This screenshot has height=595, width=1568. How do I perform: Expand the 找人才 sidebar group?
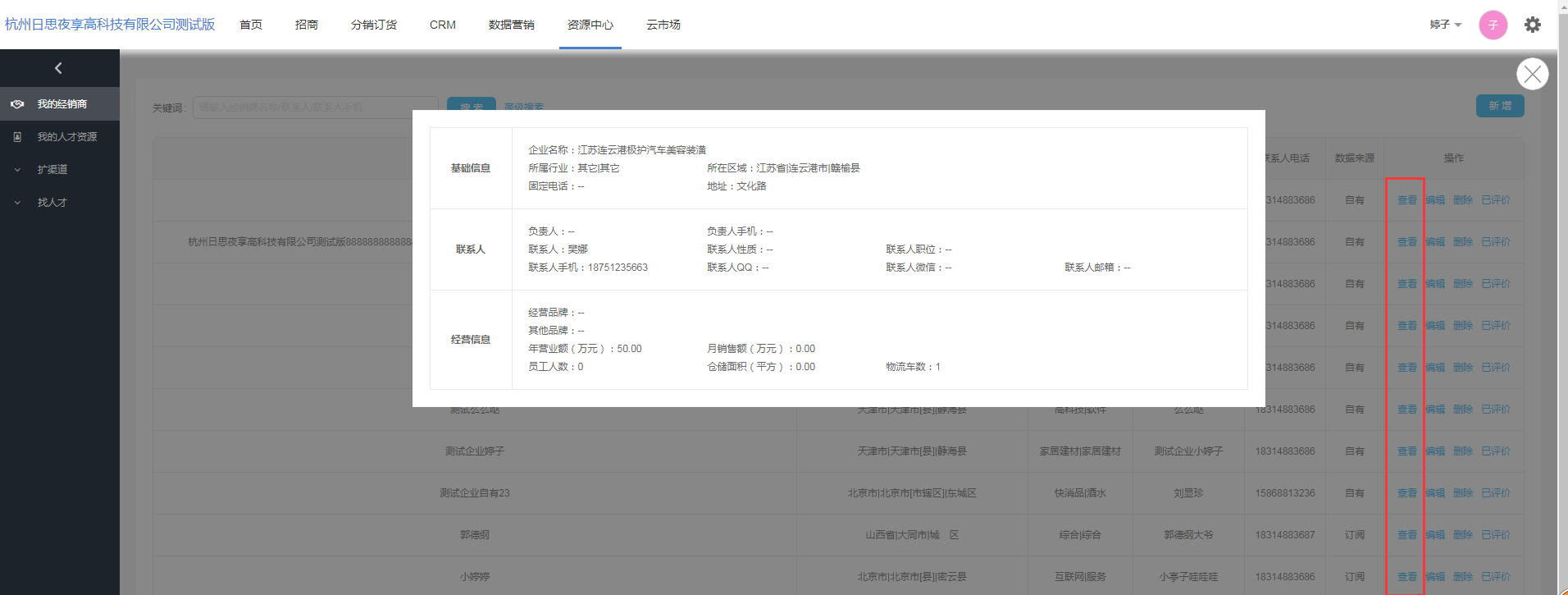click(x=52, y=203)
